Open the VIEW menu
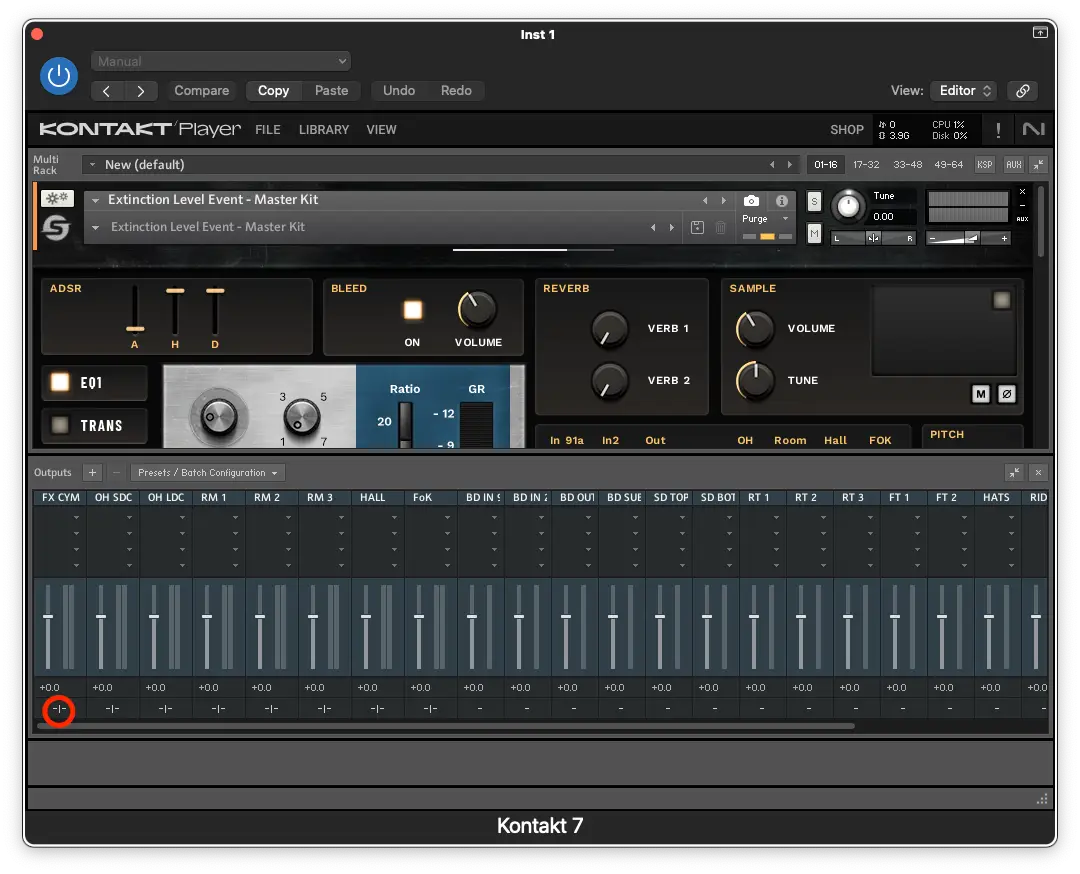Screen dimensions: 1080x874 (382, 129)
